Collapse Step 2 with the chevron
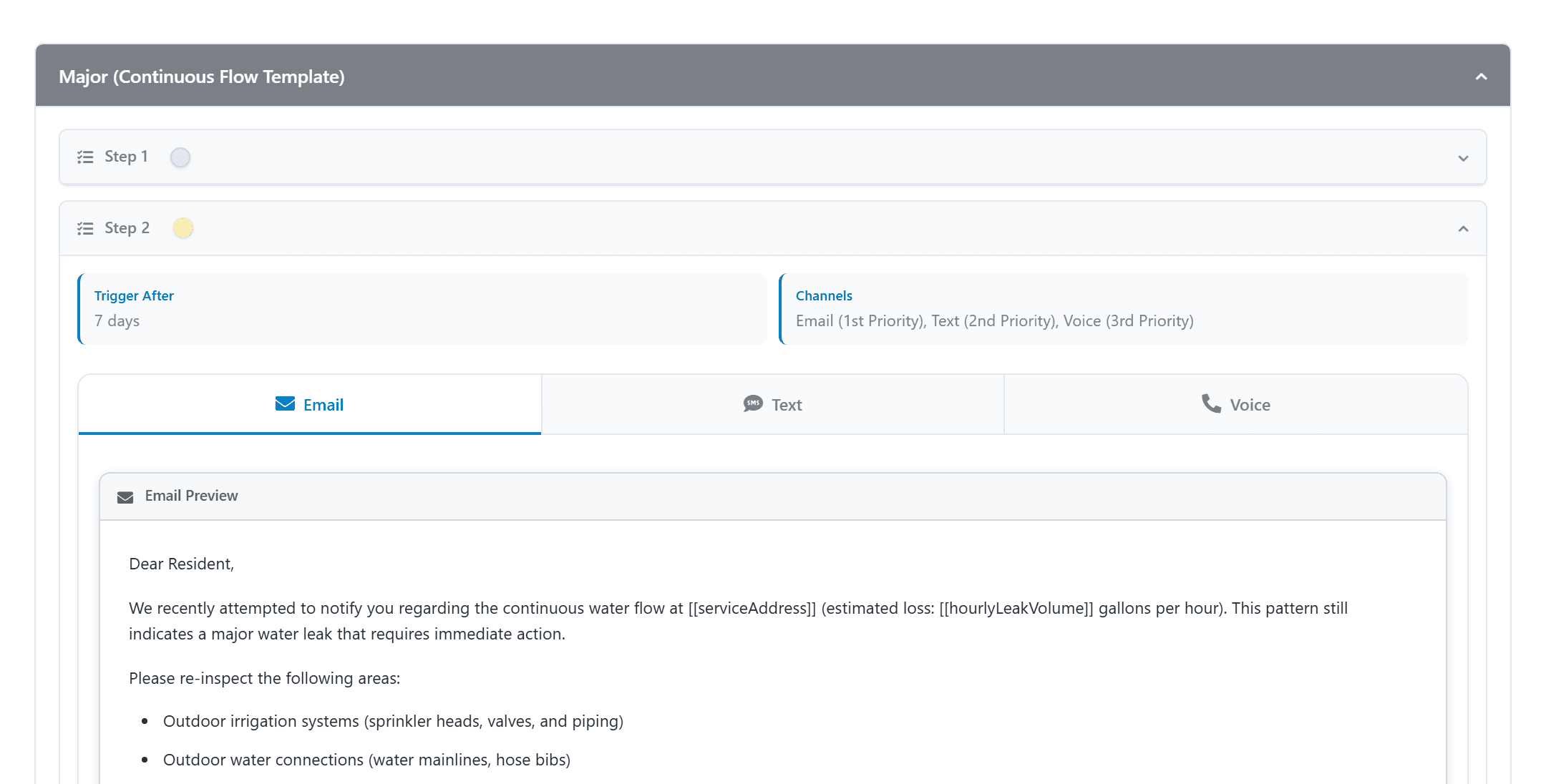Image resolution: width=1546 pixels, height=784 pixels. coord(1463,229)
